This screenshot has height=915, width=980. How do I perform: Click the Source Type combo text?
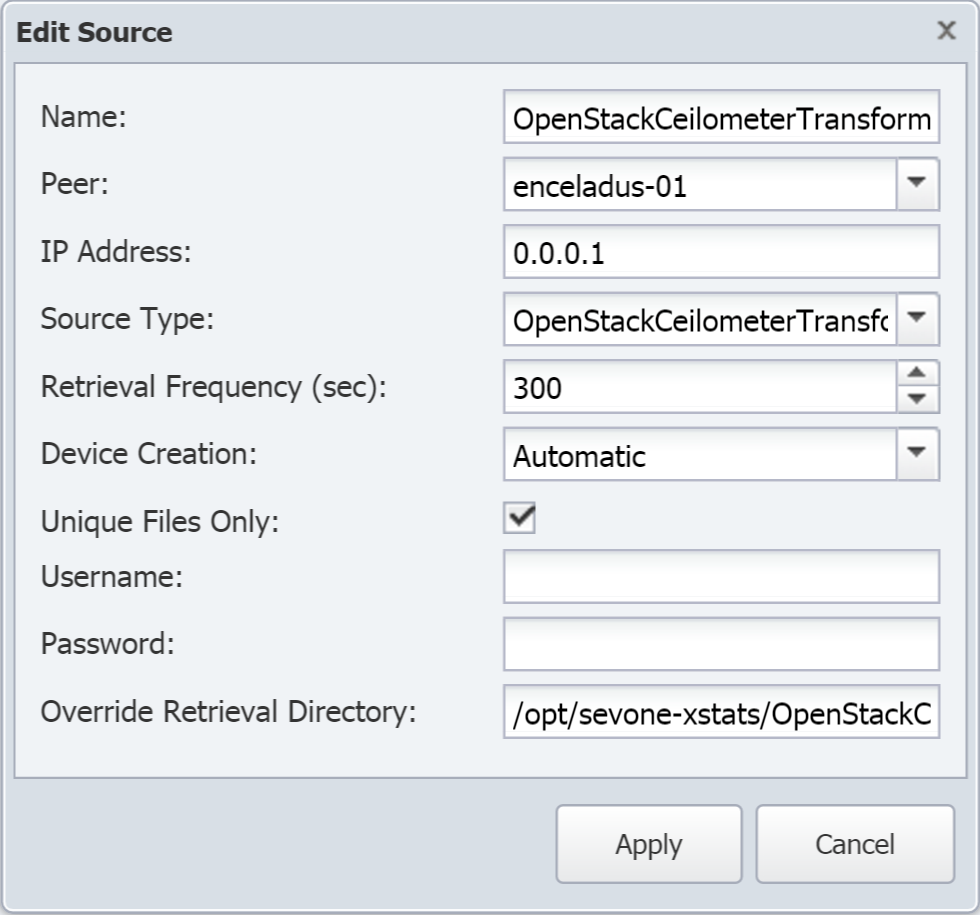tap(701, 319)
